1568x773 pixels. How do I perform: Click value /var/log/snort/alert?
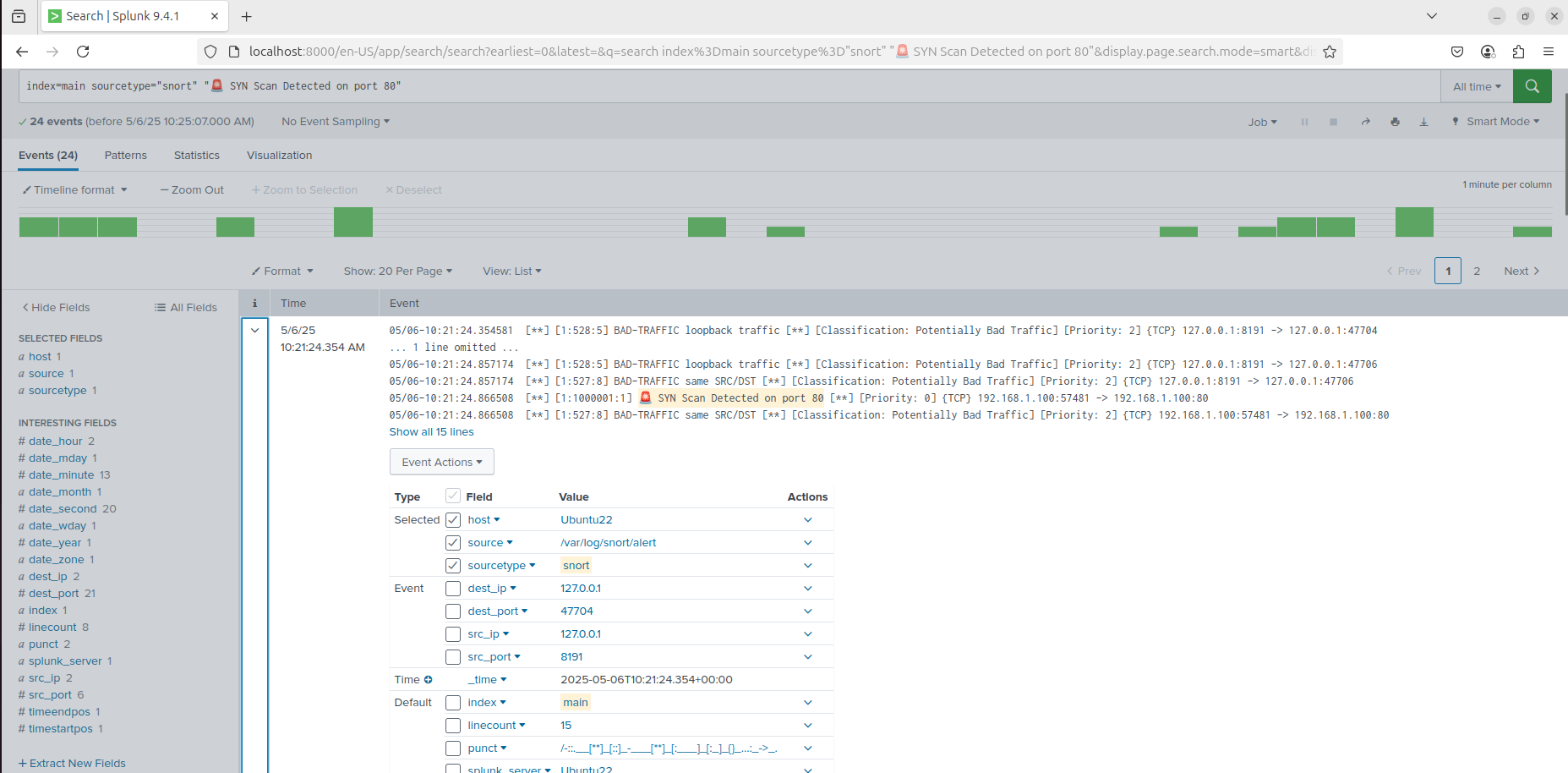coord(608,543)
